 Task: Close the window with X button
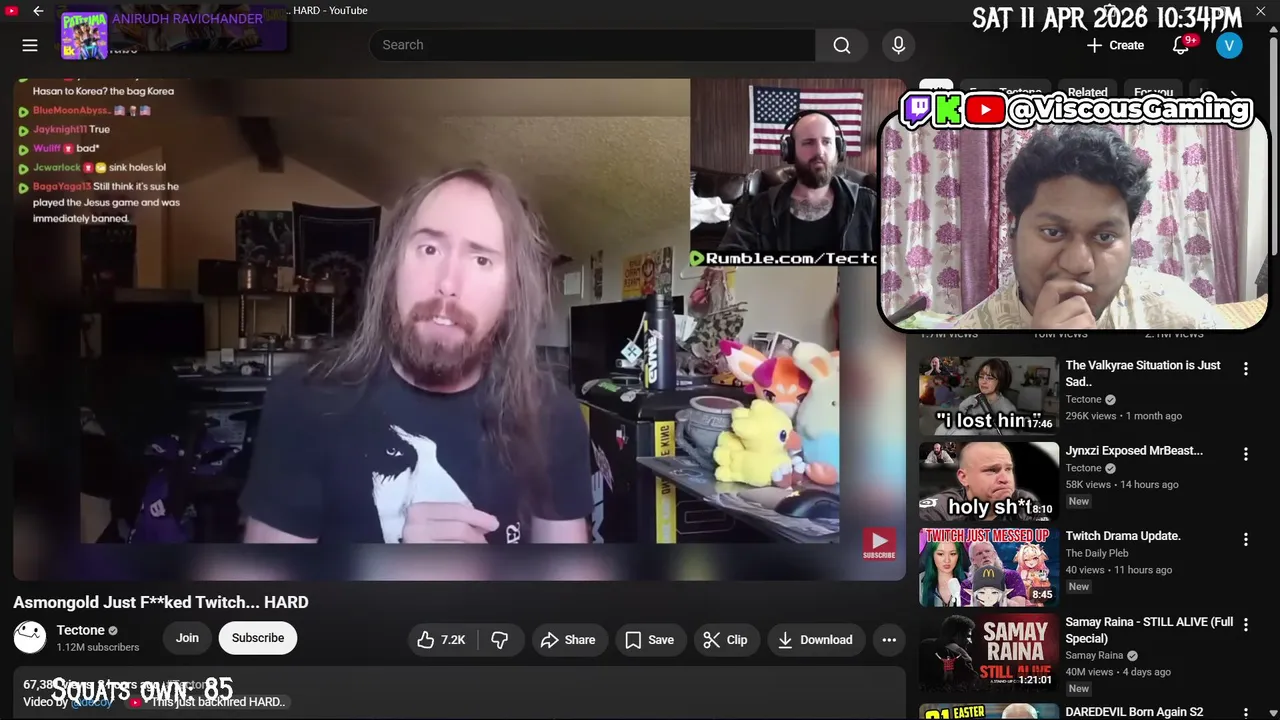tap(1261, 11)
